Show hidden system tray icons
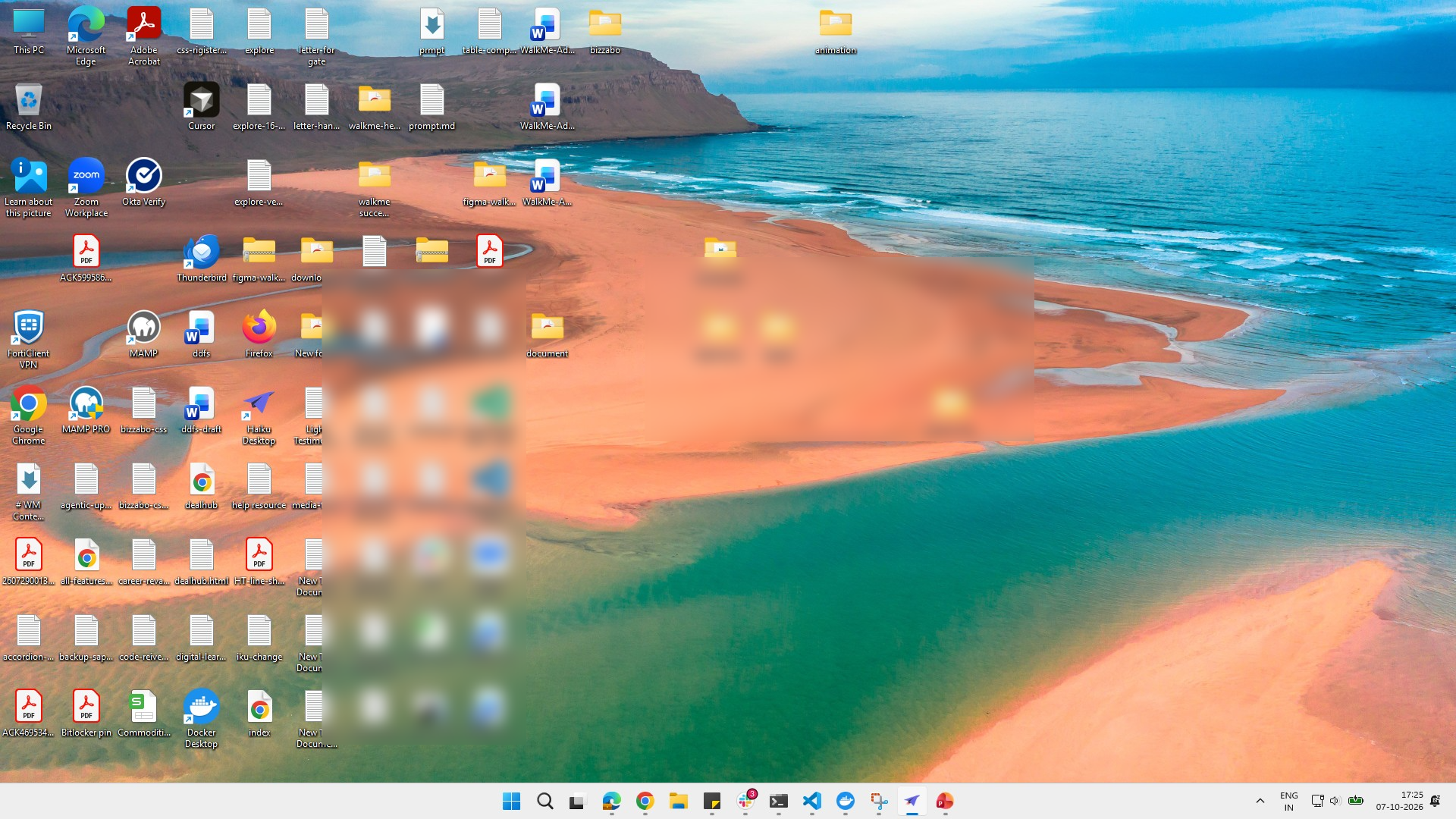Screen dimensions: 1456x819 pos(1260,801)
